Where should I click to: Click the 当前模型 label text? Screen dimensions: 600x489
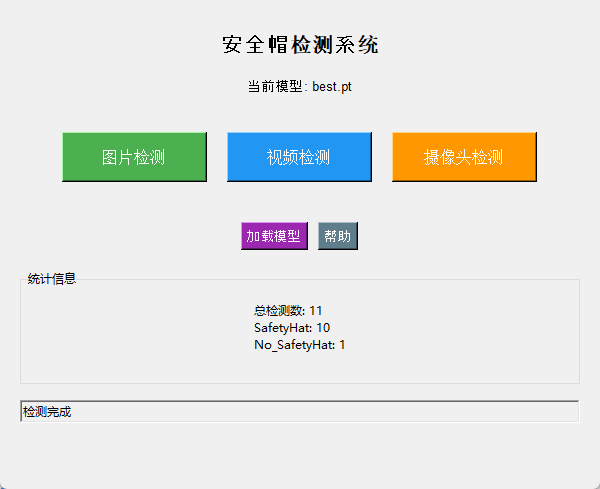click(x=275, y=87)
